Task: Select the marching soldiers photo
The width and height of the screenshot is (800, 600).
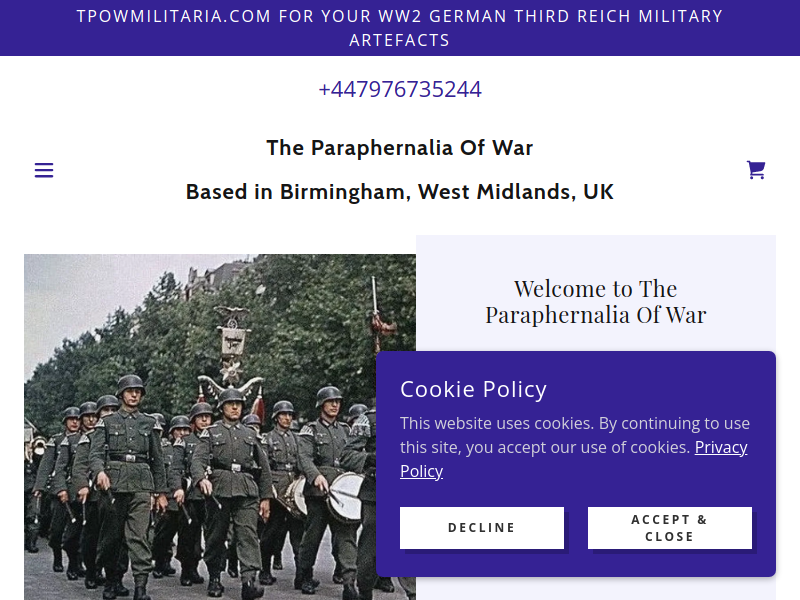Action: coord(220,427)
